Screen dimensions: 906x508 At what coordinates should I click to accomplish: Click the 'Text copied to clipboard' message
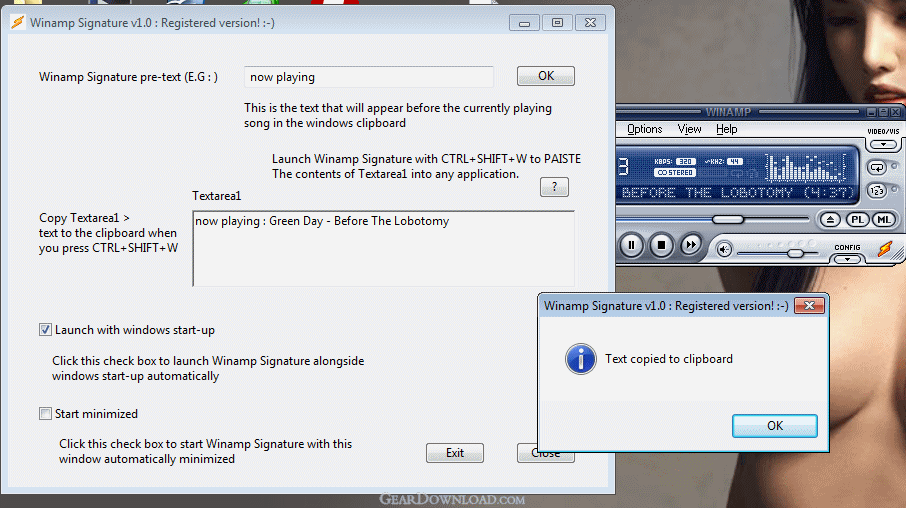pos(669,359)
